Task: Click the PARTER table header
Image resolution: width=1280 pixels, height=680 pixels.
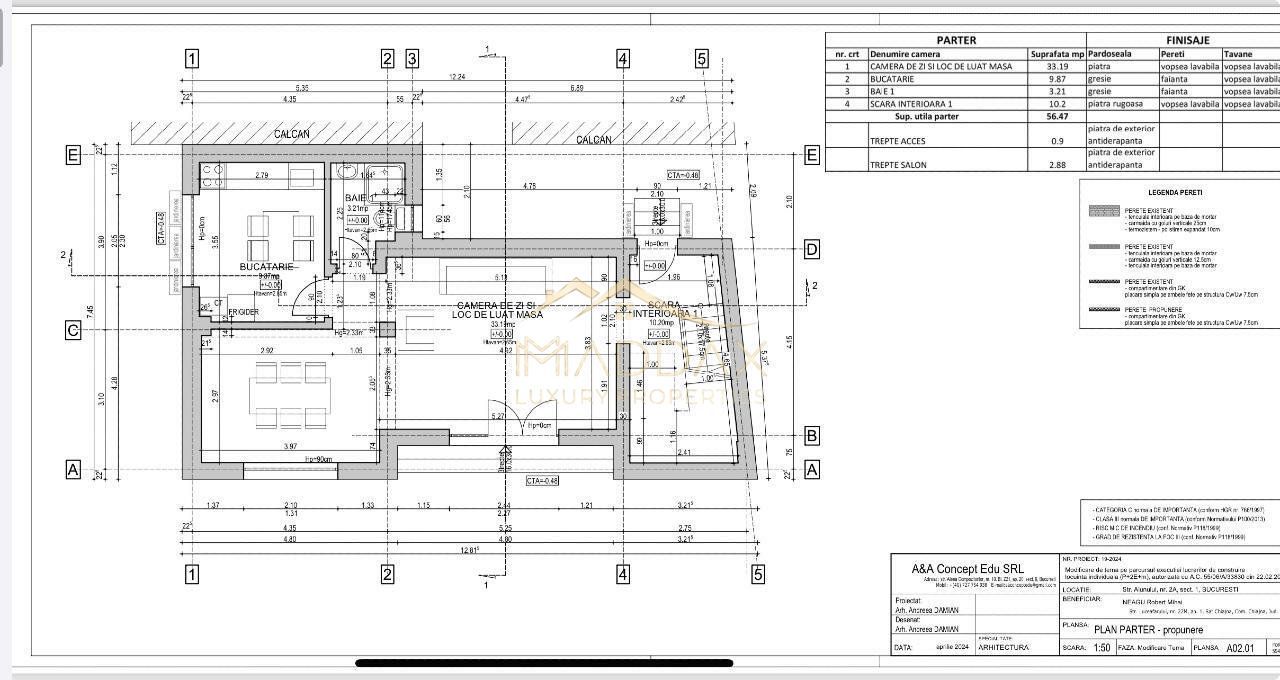Action: [955, 40]
